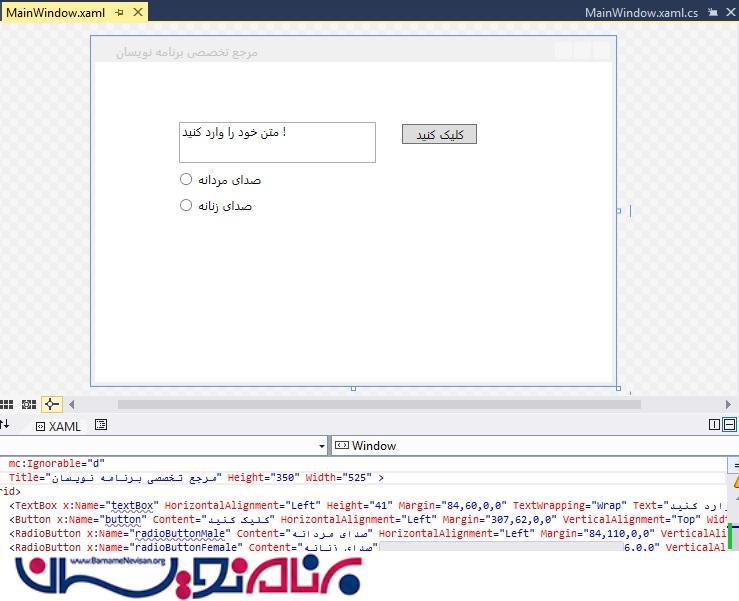Click the promote preview tab icon
739x601 pixels.
tap(713, 13)
